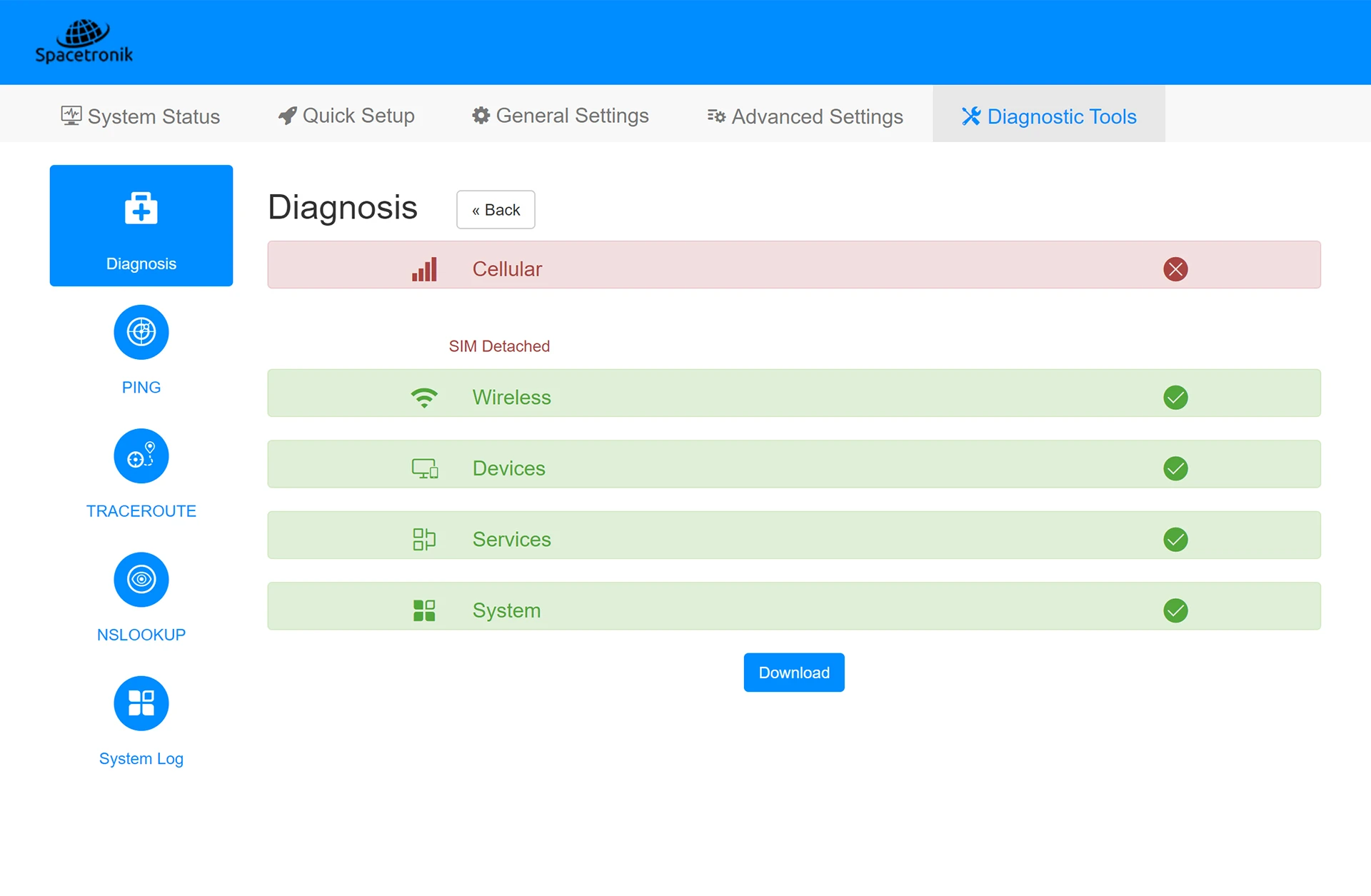Click the TRACEROUTE label link

coord(141,511)
